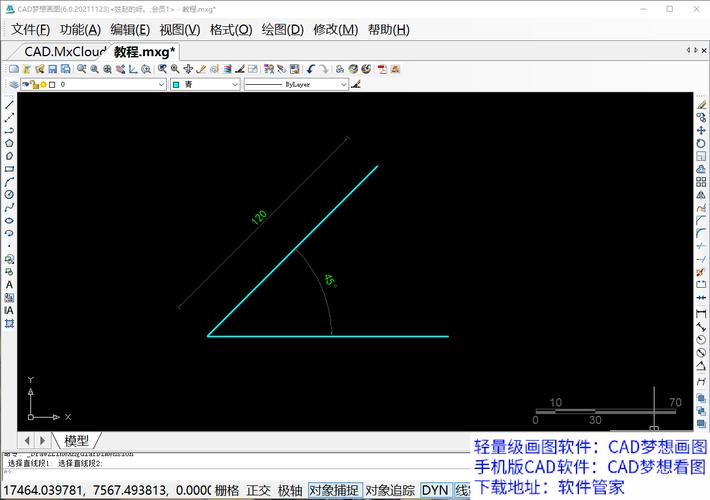Open the 绘图(D) menu
Viewport: 710px width, 500px height.
tap(282, 29)
